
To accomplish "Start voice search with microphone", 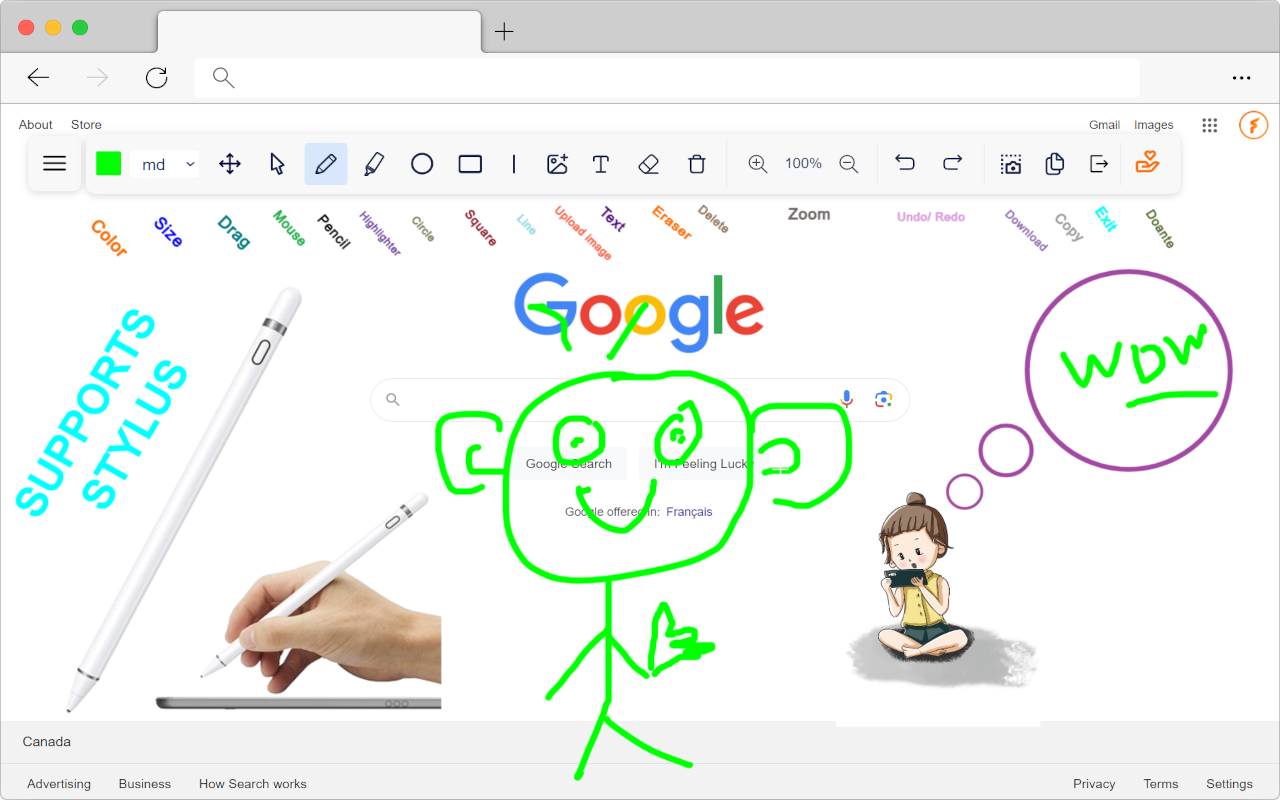I will 847,399.
